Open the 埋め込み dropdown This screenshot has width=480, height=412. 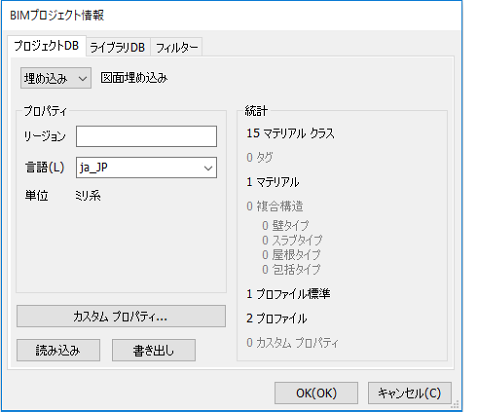[x=56, y=78]
